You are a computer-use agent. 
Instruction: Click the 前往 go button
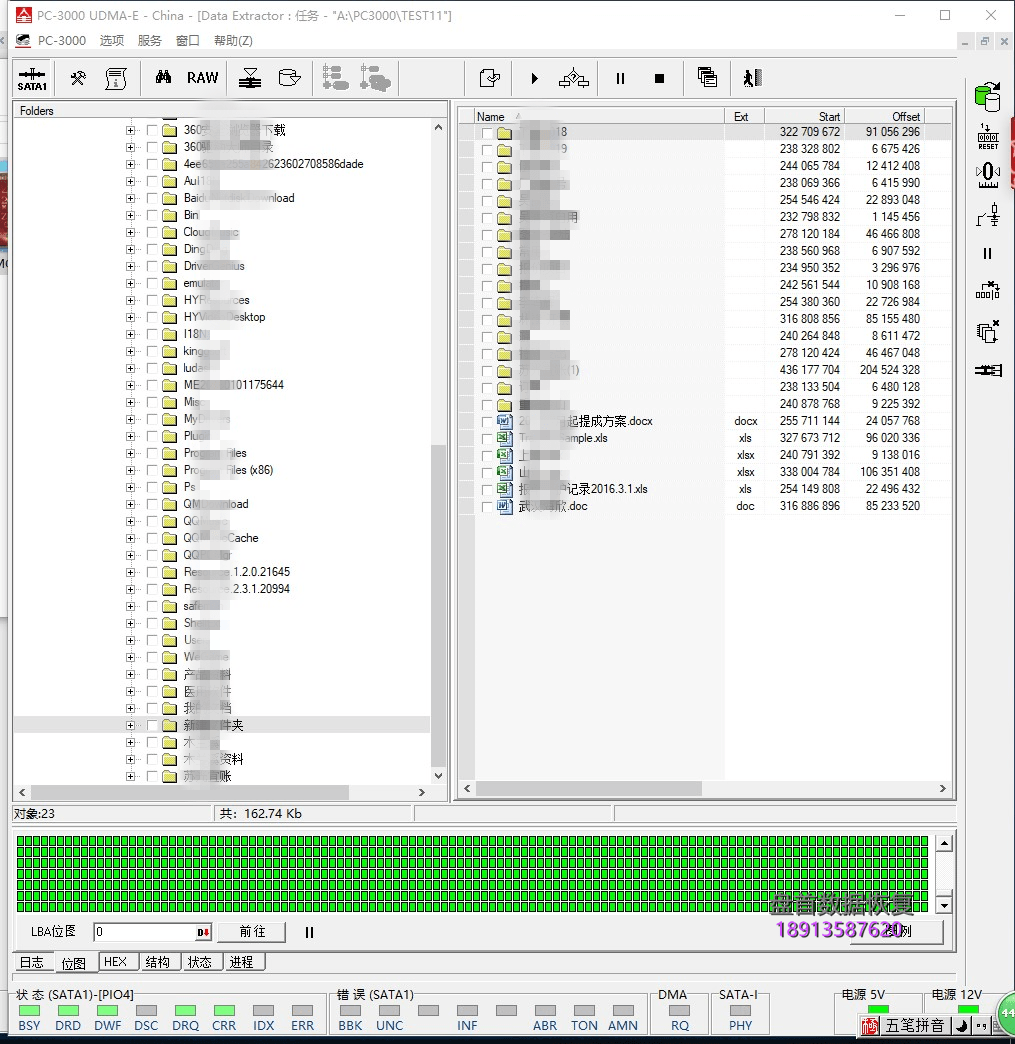(x=252, y=931)
